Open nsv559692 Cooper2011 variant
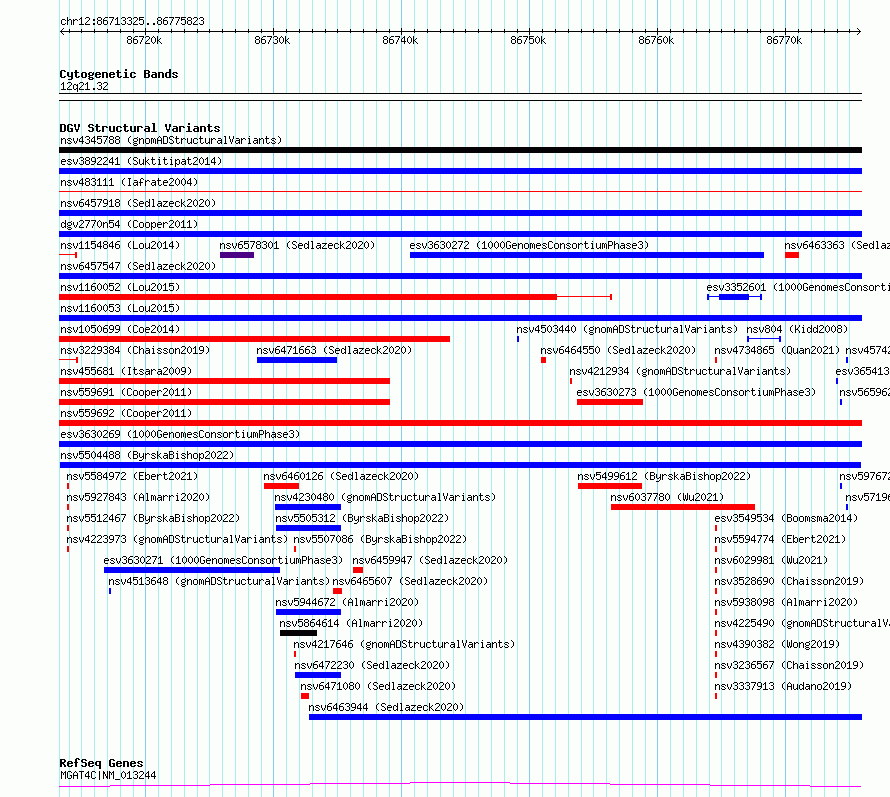This screenshot has width=890, height=797. click(126, 413)
